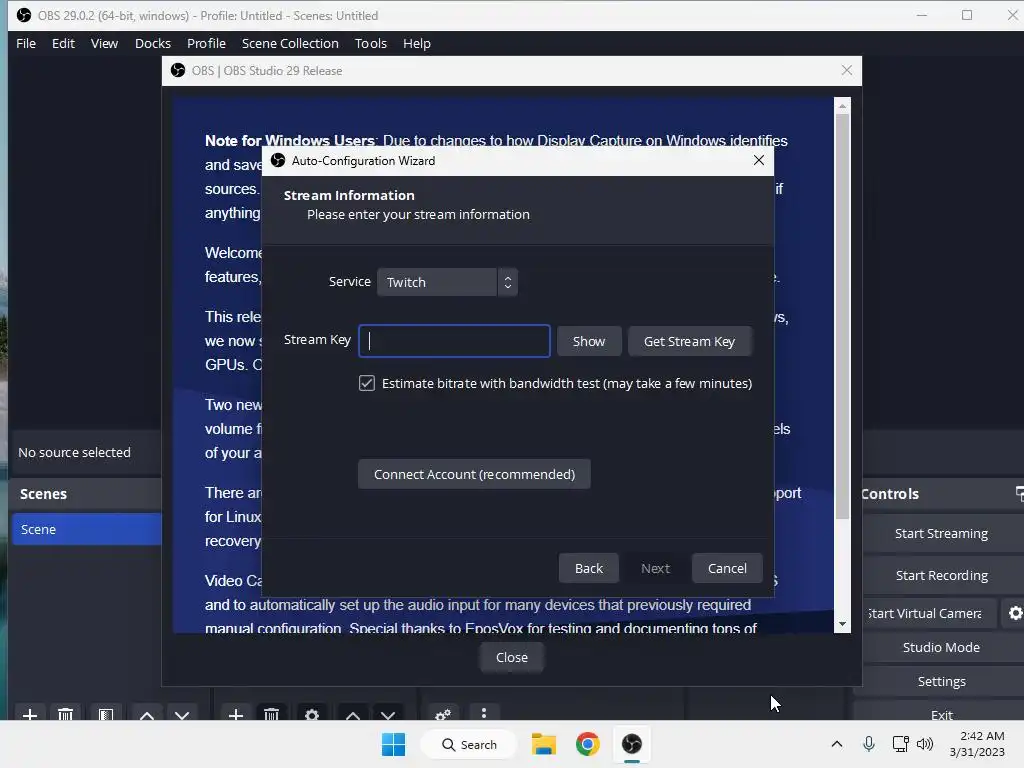Open Settings from Controls panel
The height and width of the screenshot is (768, 1024).
[941, 681]
